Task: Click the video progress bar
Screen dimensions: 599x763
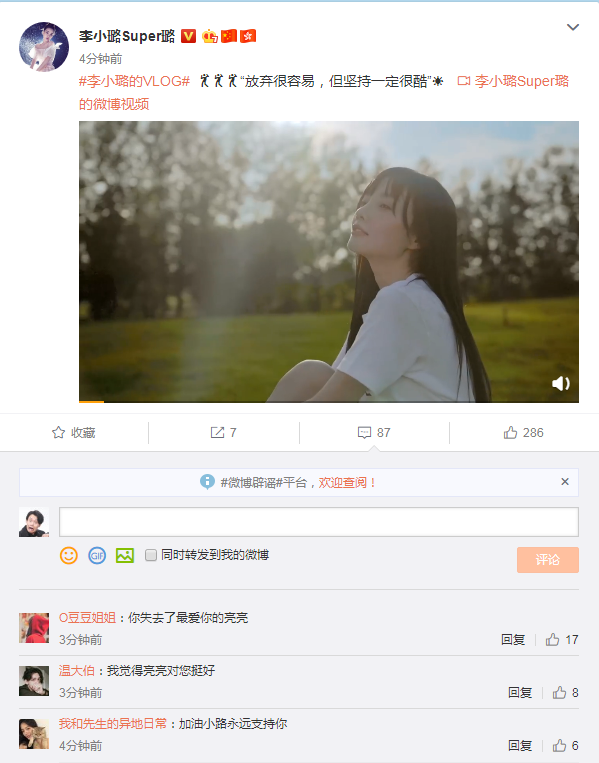Action: pos(329,401)
